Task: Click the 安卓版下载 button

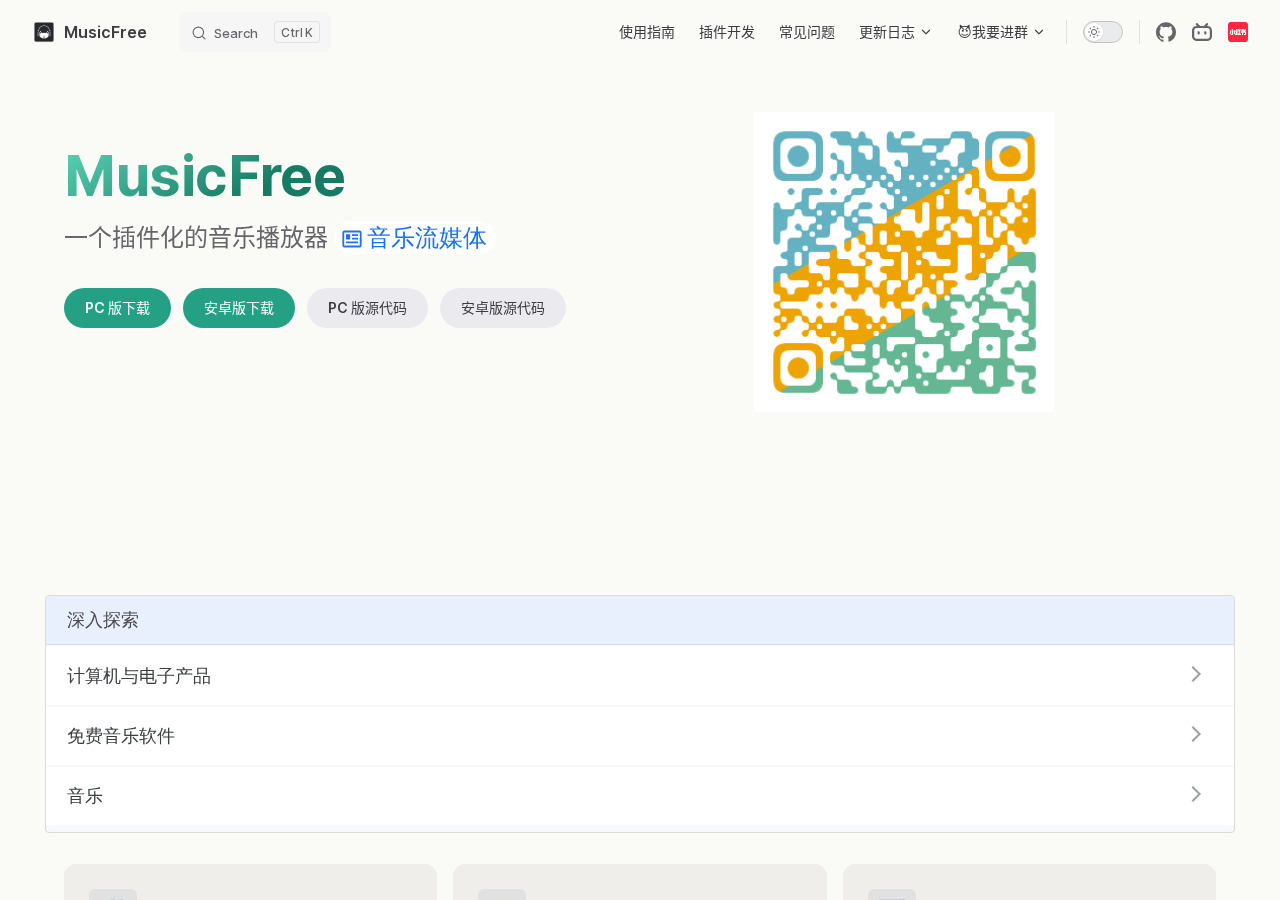Action: point(239,308)
